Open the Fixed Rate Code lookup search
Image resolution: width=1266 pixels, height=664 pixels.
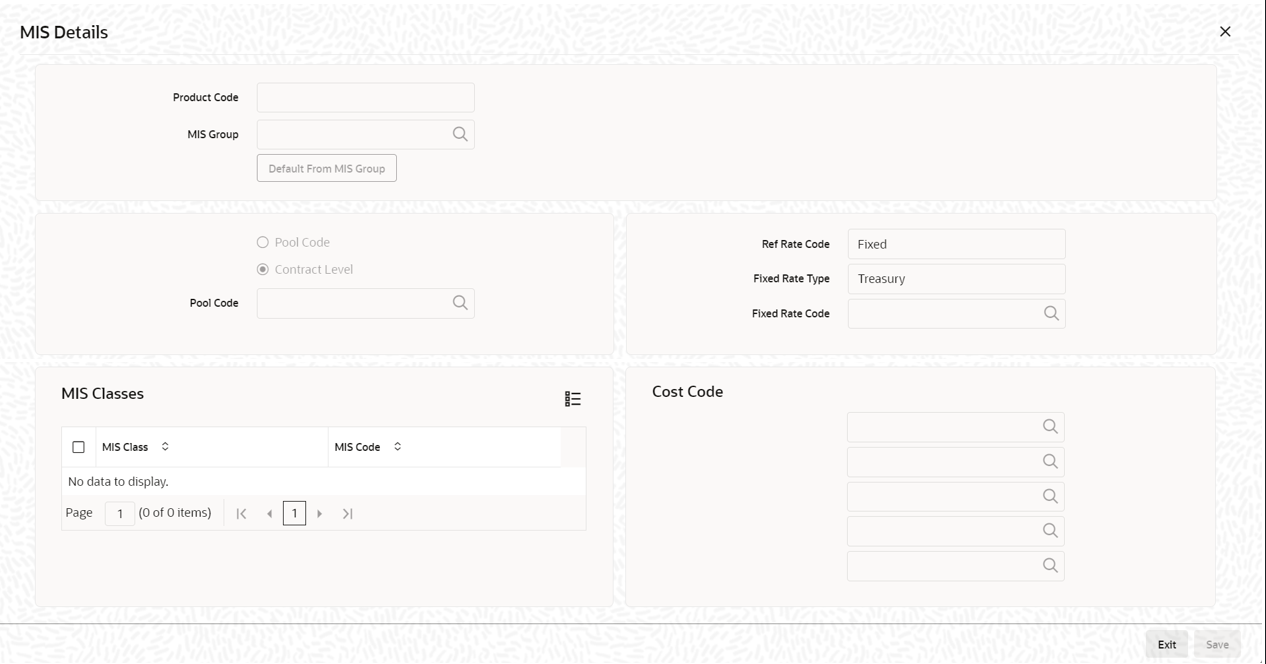(1050, 313)
